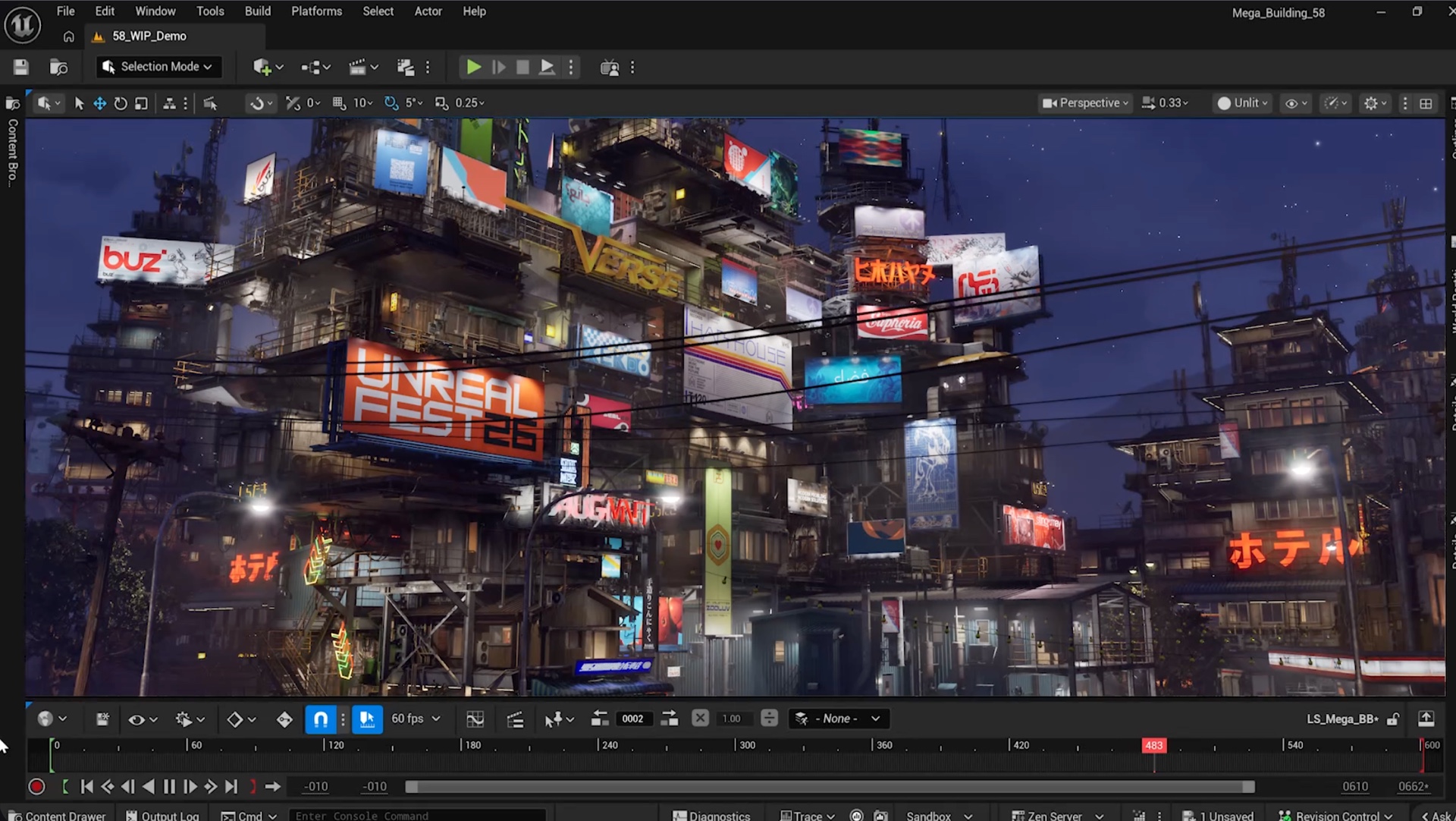
Task: Jump to sequence end with transport button
Action: pos(231,787)
